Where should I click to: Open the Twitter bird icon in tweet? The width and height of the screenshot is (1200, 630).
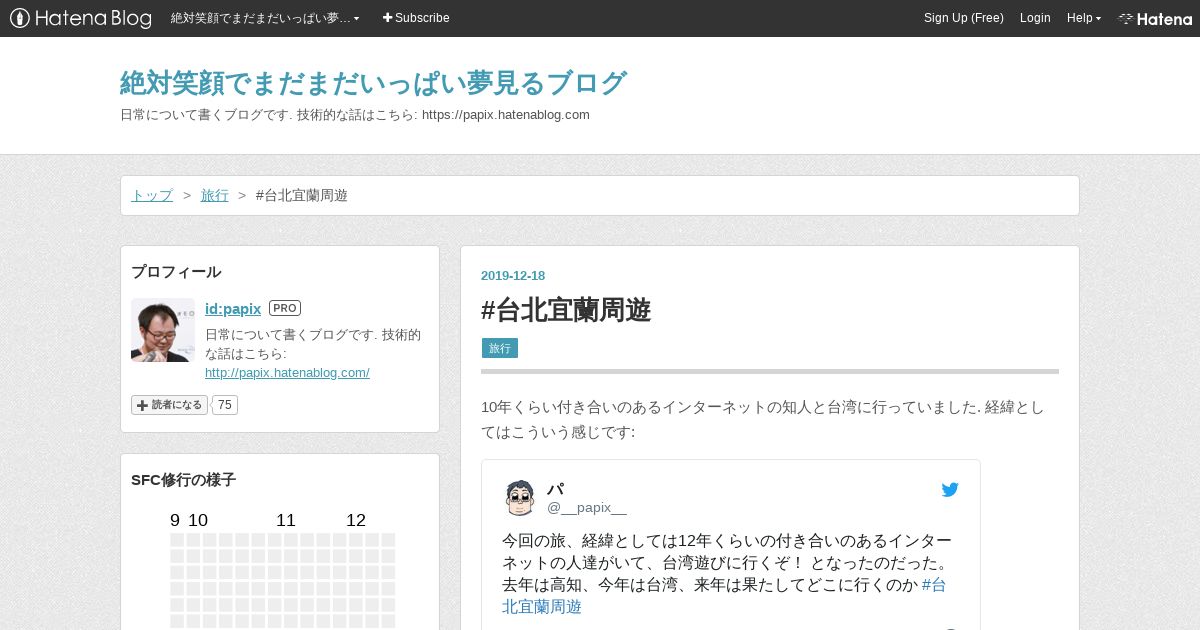click(950, 490)
